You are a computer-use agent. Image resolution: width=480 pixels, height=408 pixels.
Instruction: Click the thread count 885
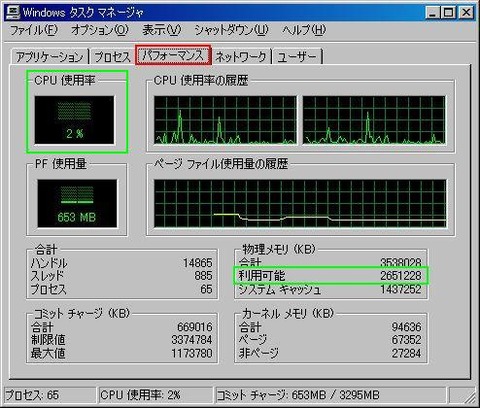coord(203,276)
